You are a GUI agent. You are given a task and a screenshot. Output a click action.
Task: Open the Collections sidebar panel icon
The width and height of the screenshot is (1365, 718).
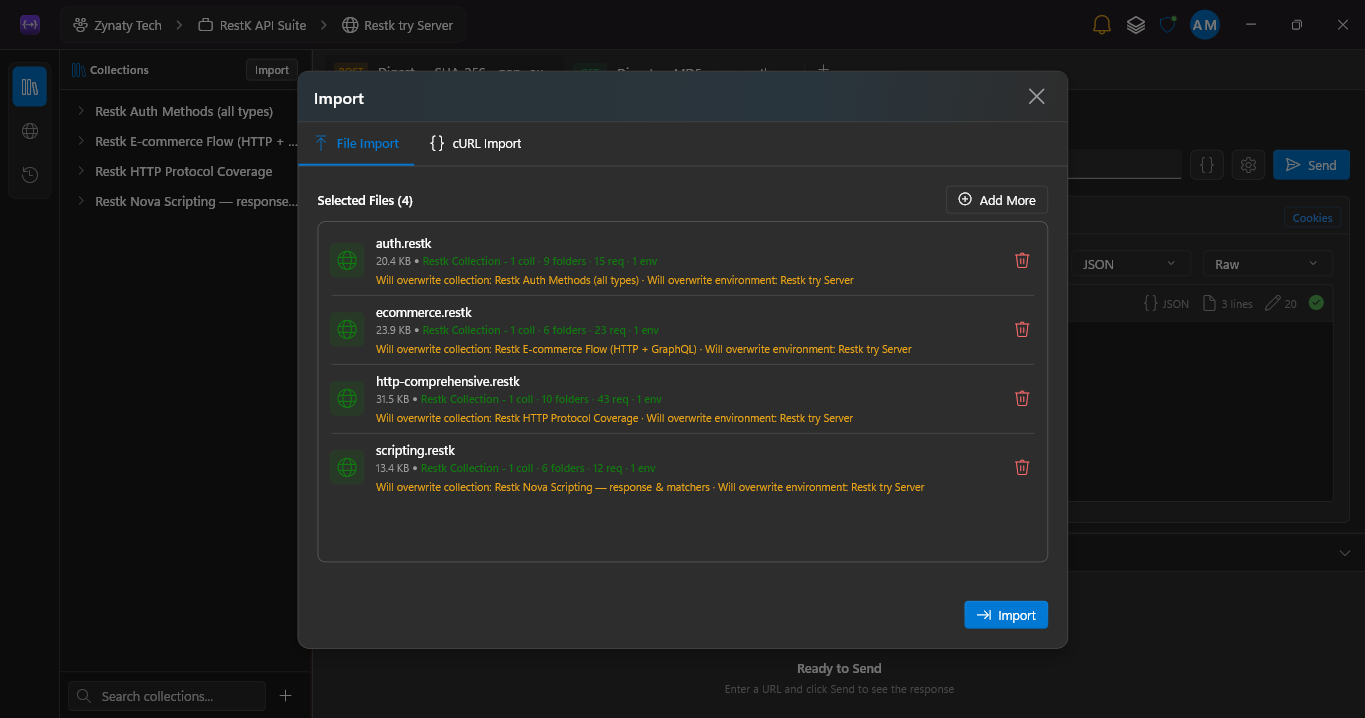(x=29, y=87)
